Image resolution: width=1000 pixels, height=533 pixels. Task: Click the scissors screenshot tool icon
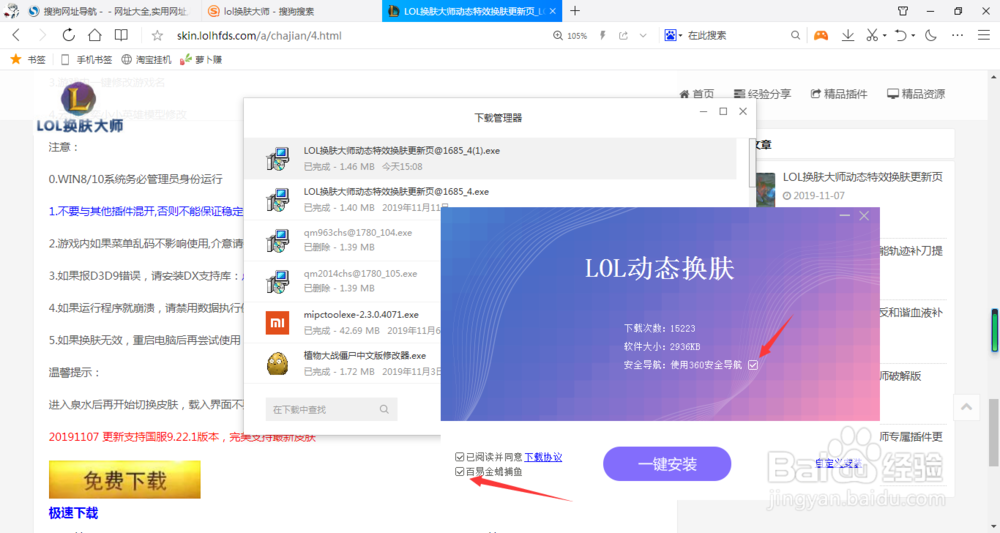pyautogui.click(x=872, y=36)
